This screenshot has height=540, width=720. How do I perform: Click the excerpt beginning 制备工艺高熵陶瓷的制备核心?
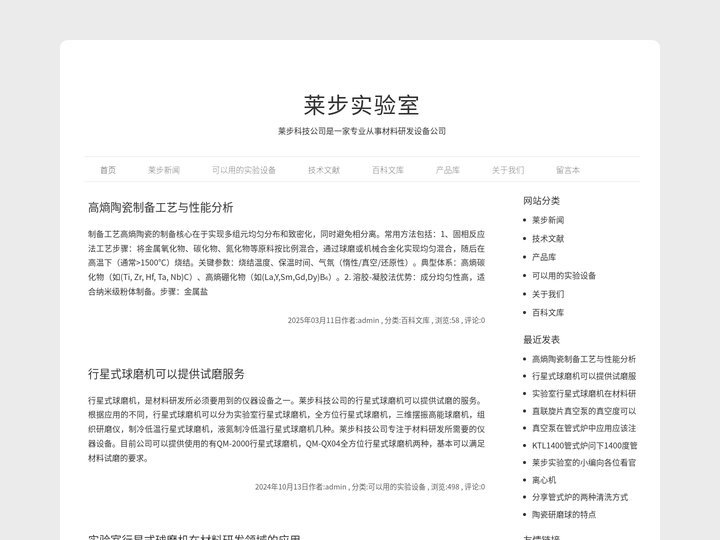(x=287, y=263)
